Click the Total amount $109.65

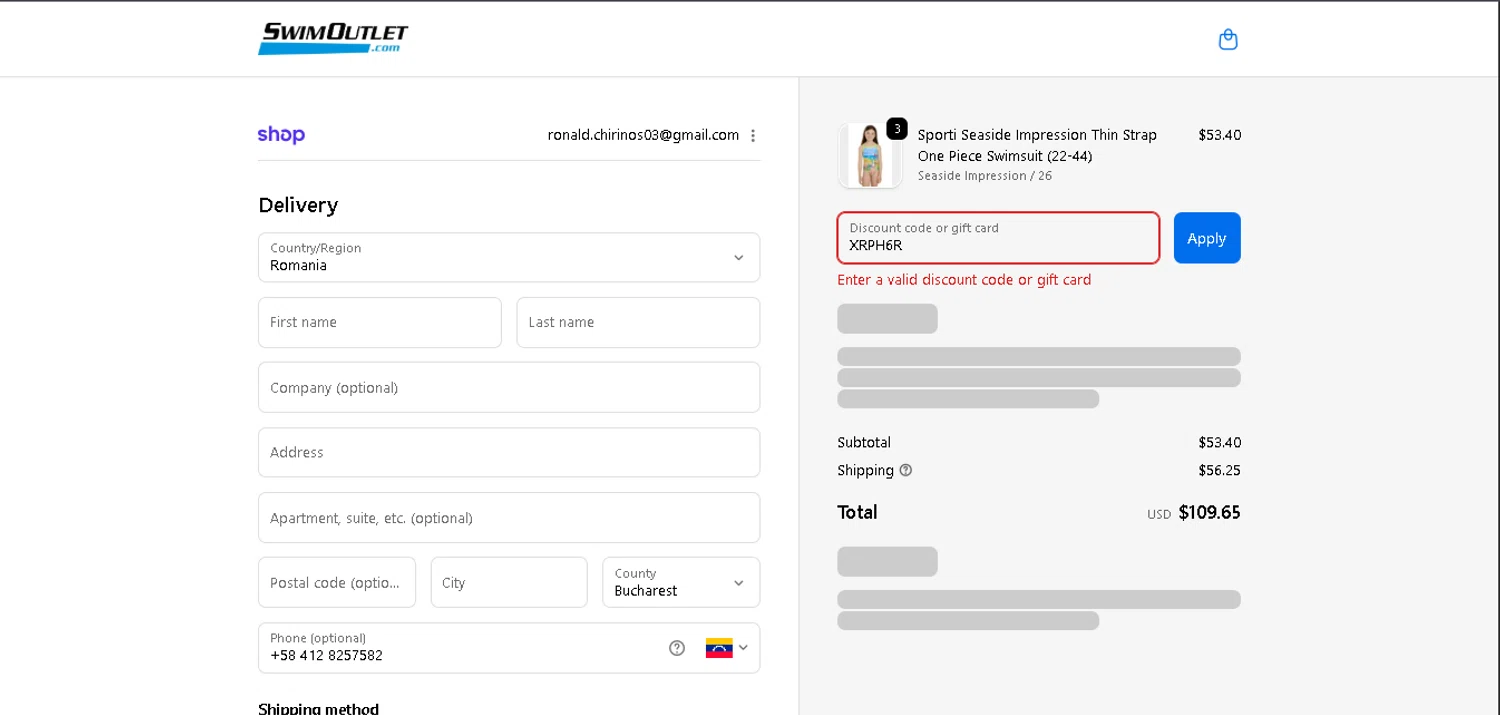(x=1209, y=513)
